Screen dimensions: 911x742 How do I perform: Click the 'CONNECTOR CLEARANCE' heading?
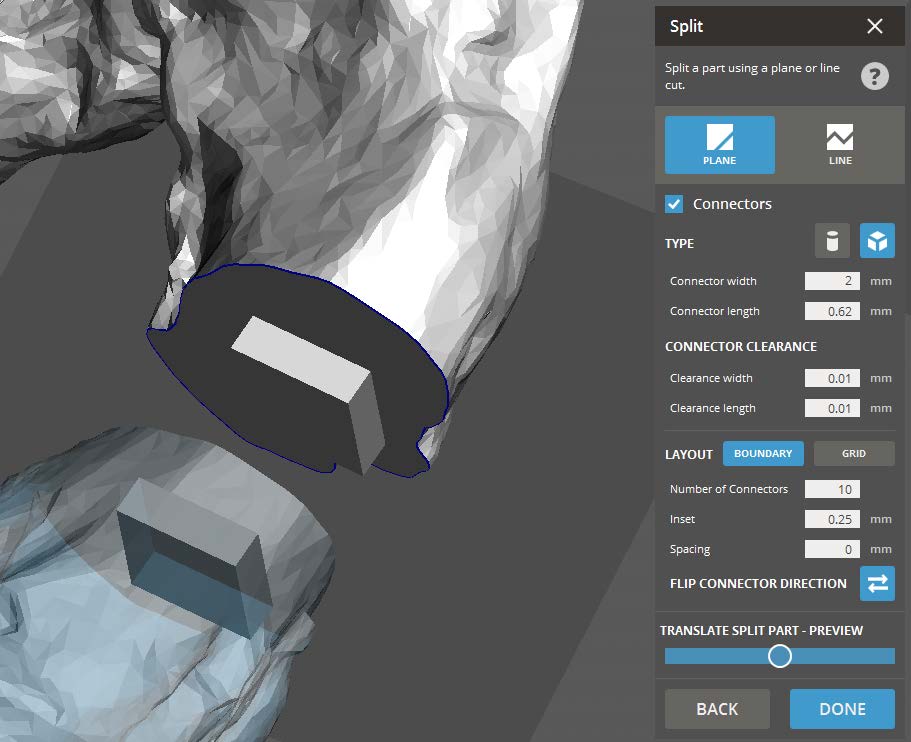point(741,347)
